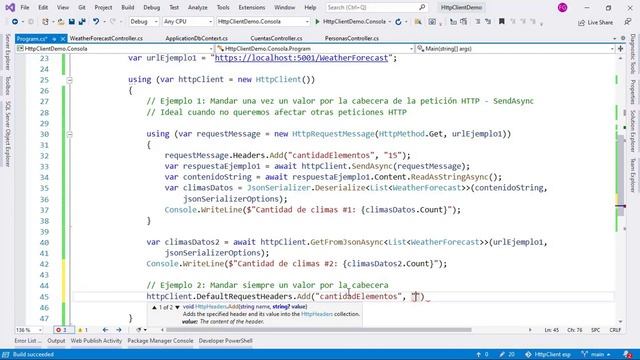Open the Output panel tab

pos(56,341)
